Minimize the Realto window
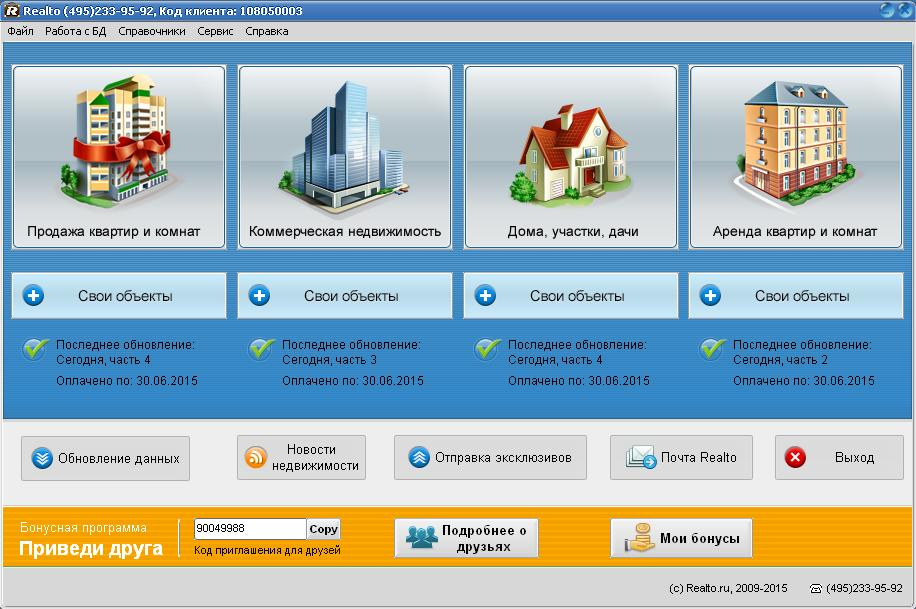 click(x=887, y=10)
